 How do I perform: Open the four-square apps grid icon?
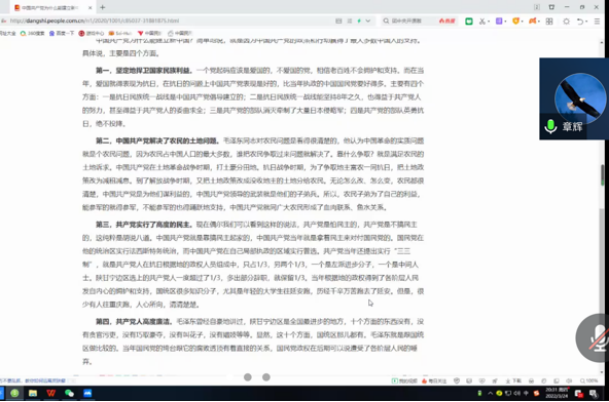[549, 21]
